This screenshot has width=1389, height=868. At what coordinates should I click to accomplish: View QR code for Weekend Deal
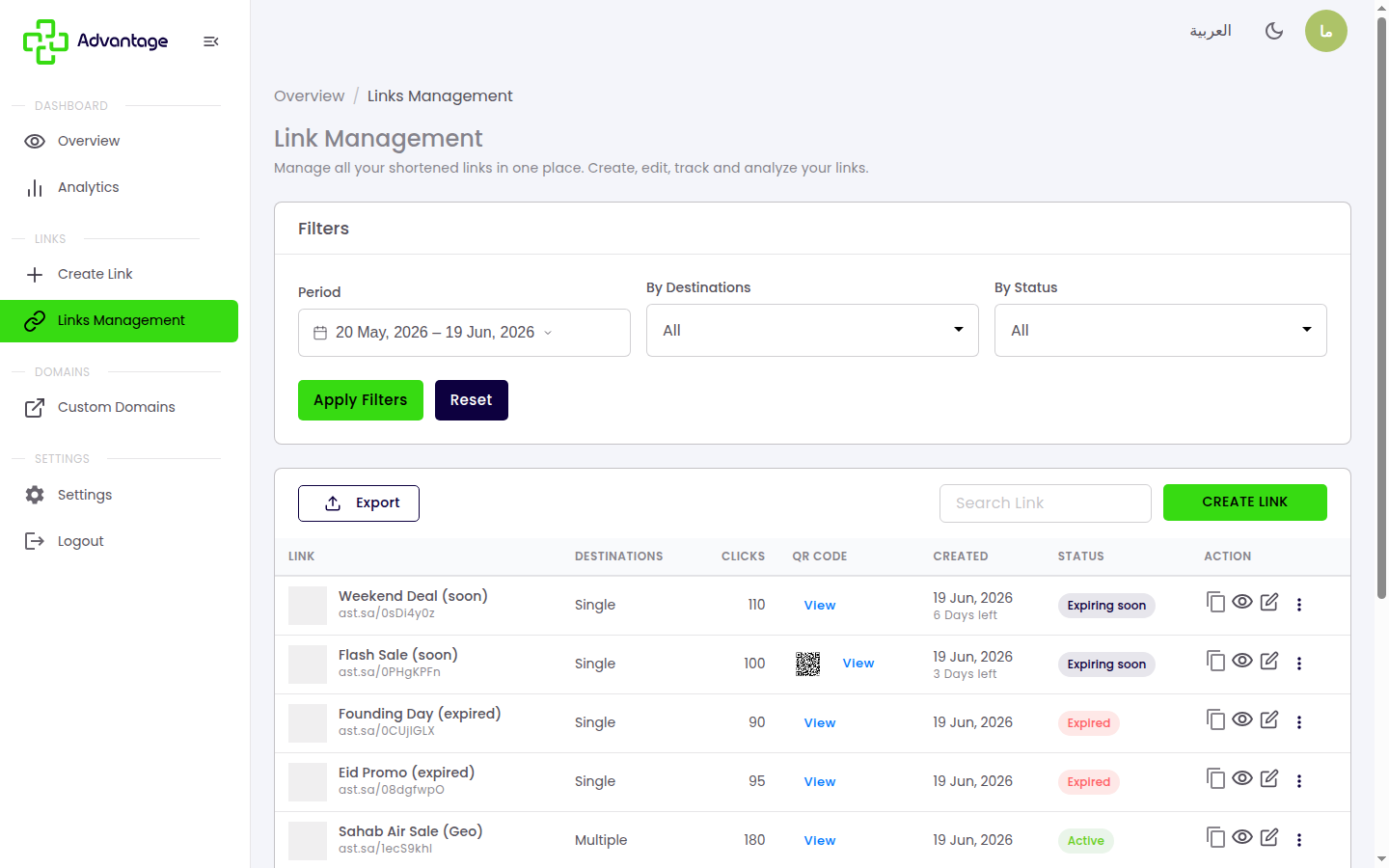[x=820, y=606]
